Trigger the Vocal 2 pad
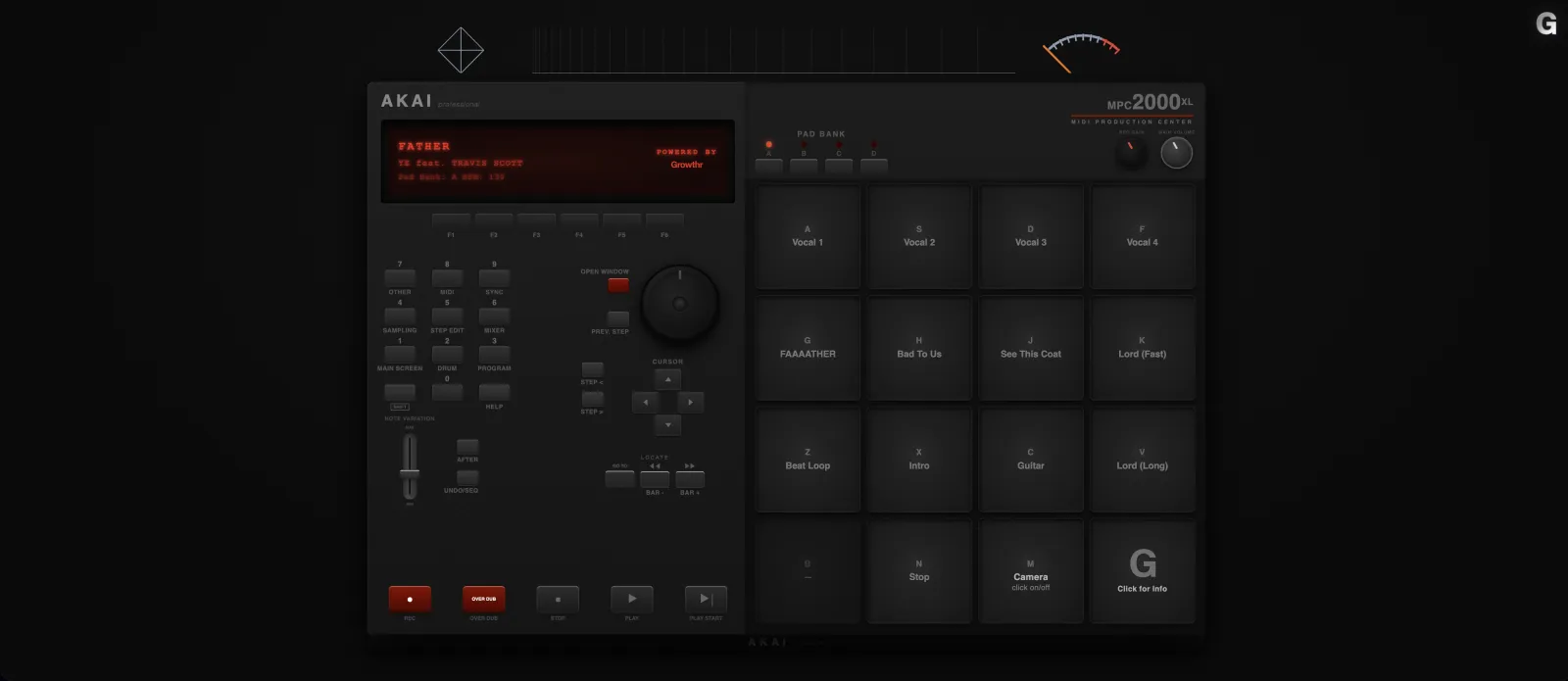 [x=919, y=236]
